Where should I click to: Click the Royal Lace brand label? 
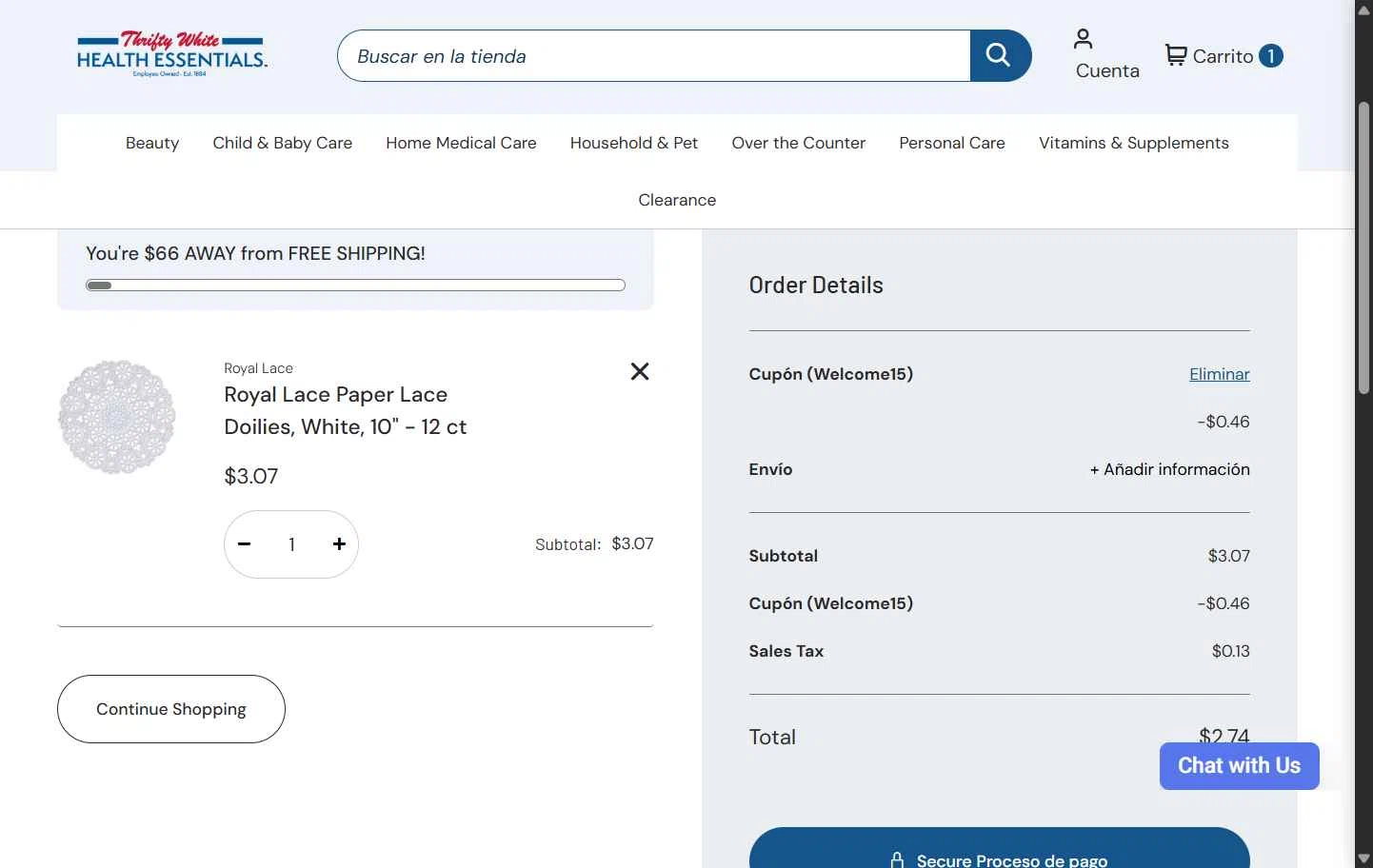pyautogui.click(x=258, y=368)
